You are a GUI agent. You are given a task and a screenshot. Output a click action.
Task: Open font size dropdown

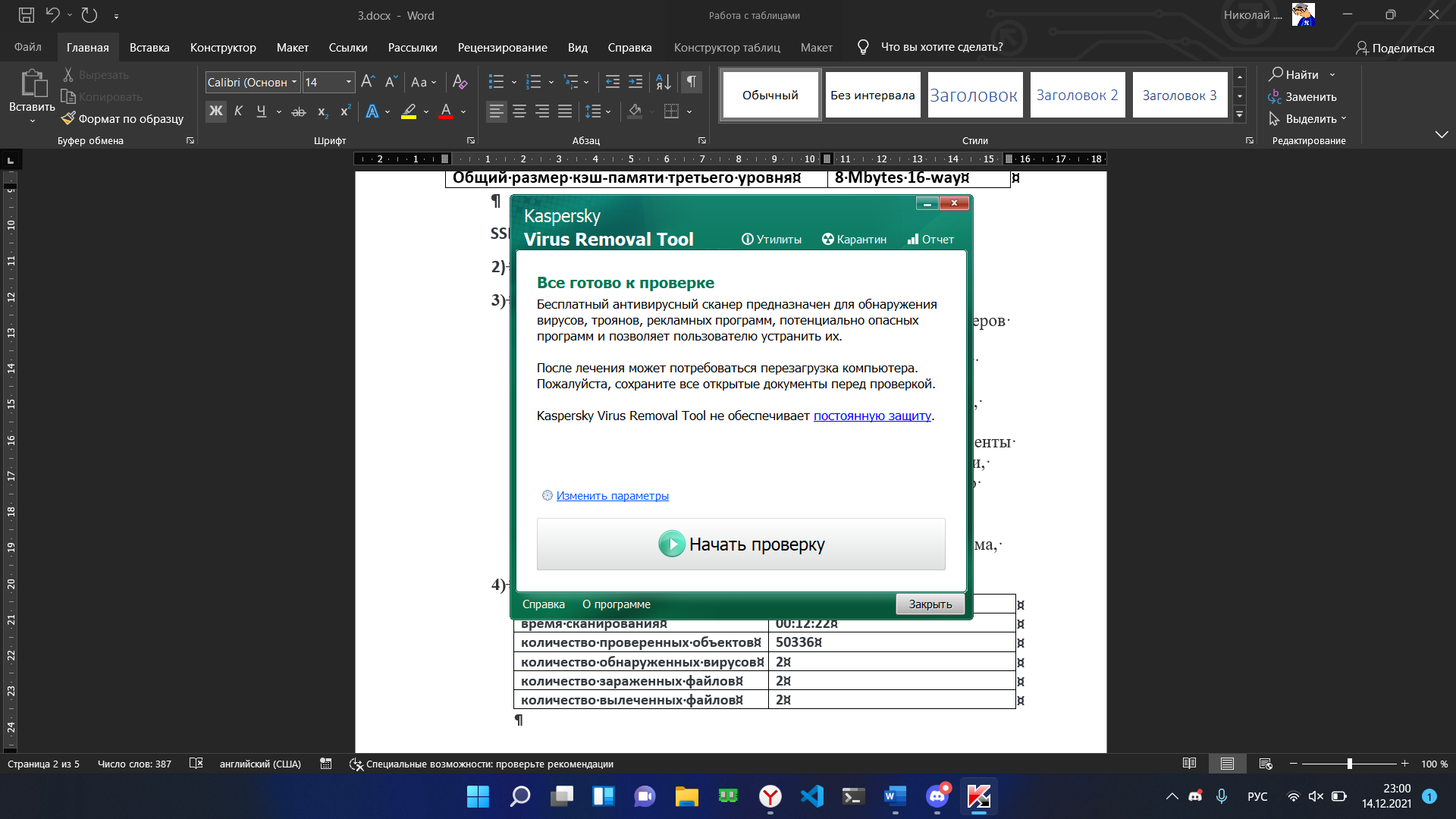click(x=349, y=82)
